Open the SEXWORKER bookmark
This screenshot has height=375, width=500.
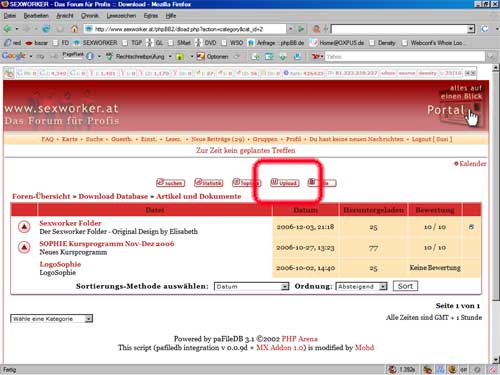pyautogui.click(x=95, y=43)
